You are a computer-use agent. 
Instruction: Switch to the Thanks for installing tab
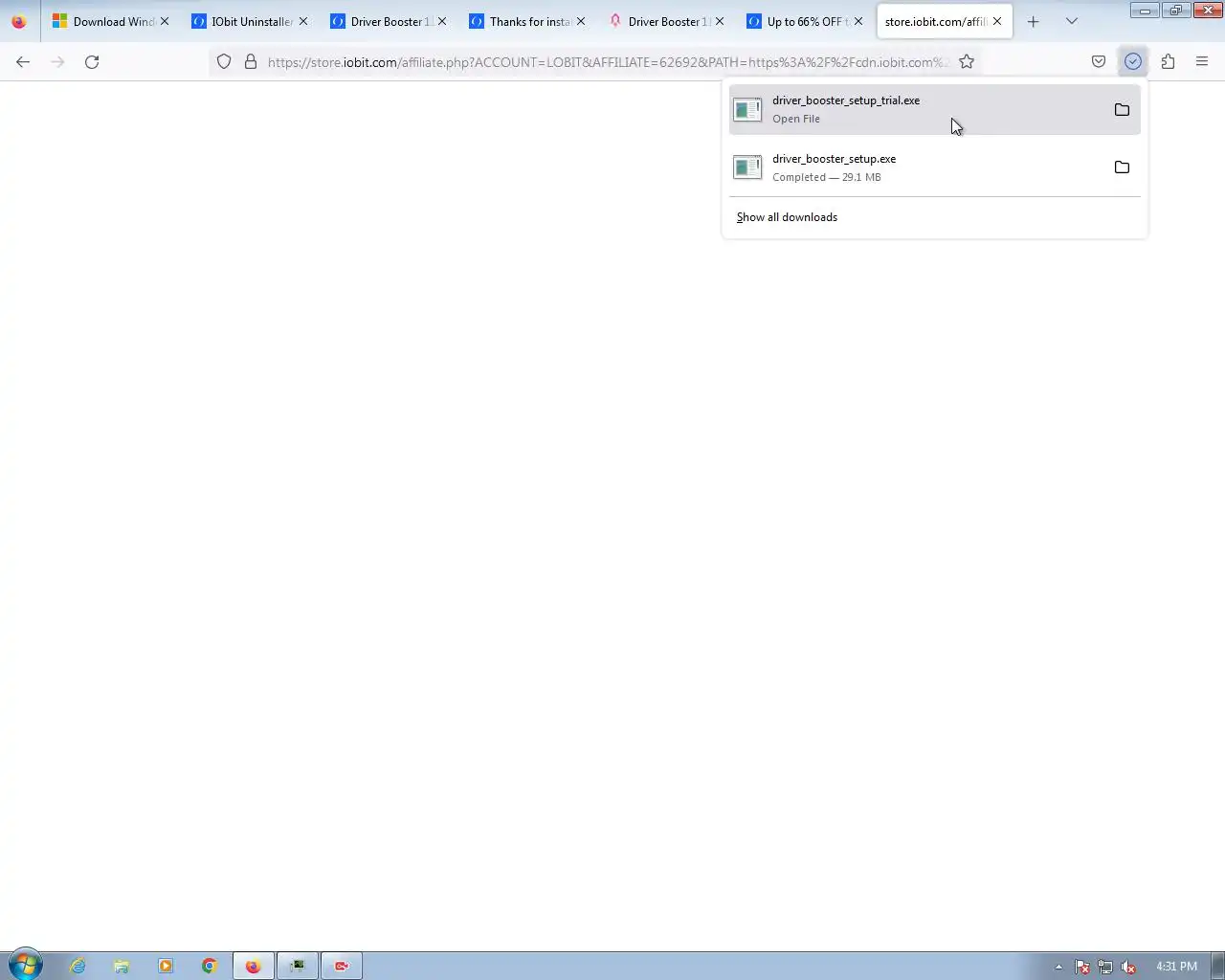tap(529, 21)
